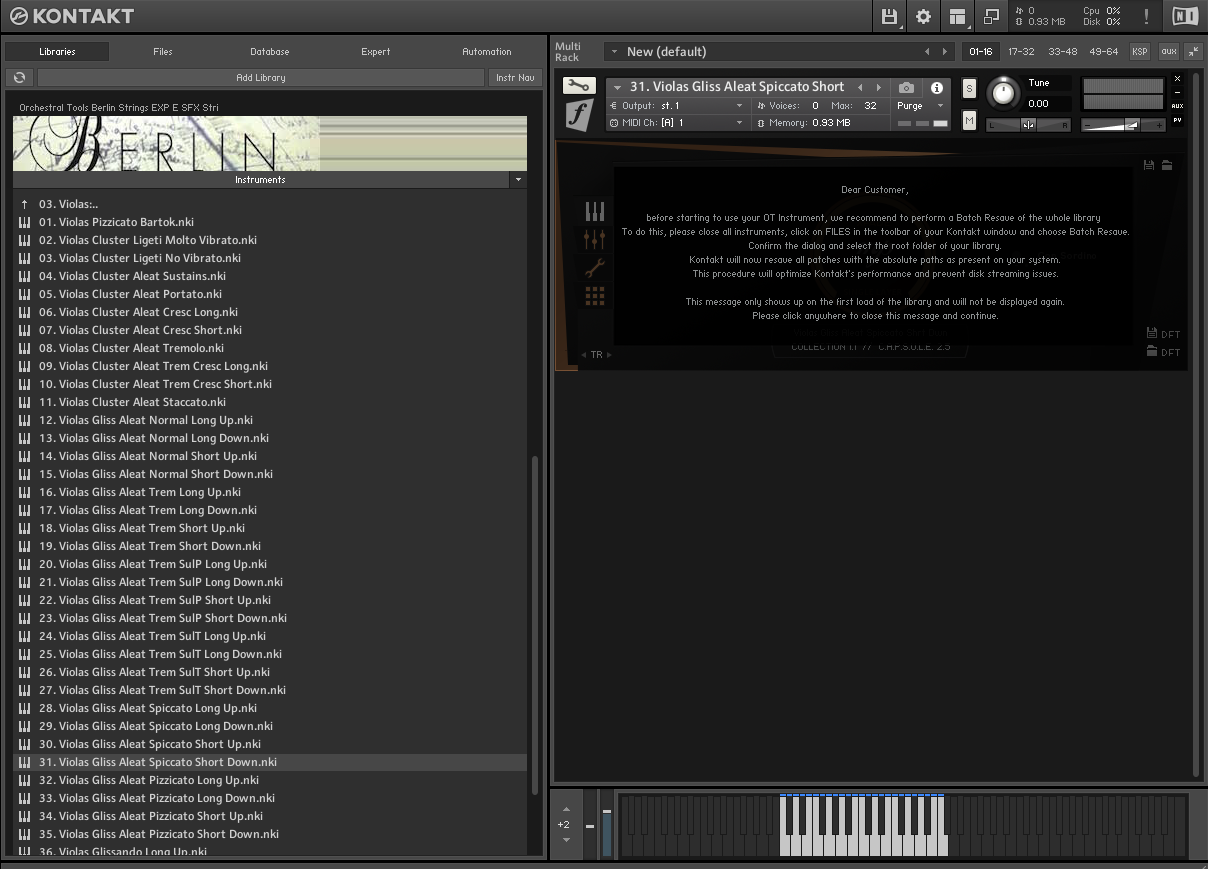Open the instrument name dropdown arrow

click(x=617, y=87)
